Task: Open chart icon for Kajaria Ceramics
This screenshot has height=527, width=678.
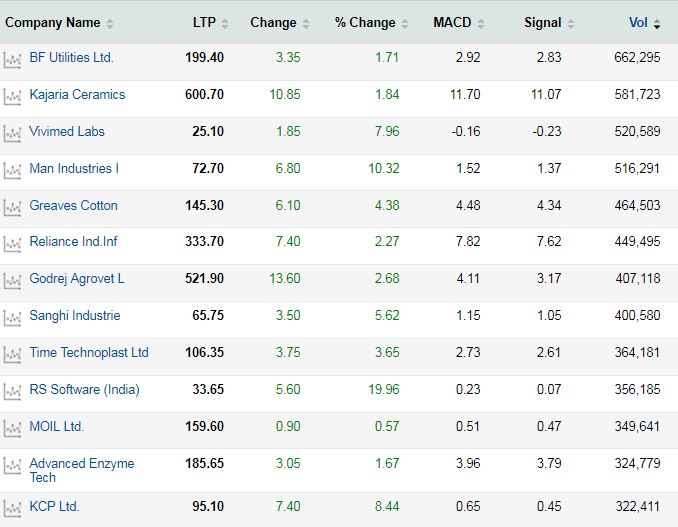Action: [12, 97]
